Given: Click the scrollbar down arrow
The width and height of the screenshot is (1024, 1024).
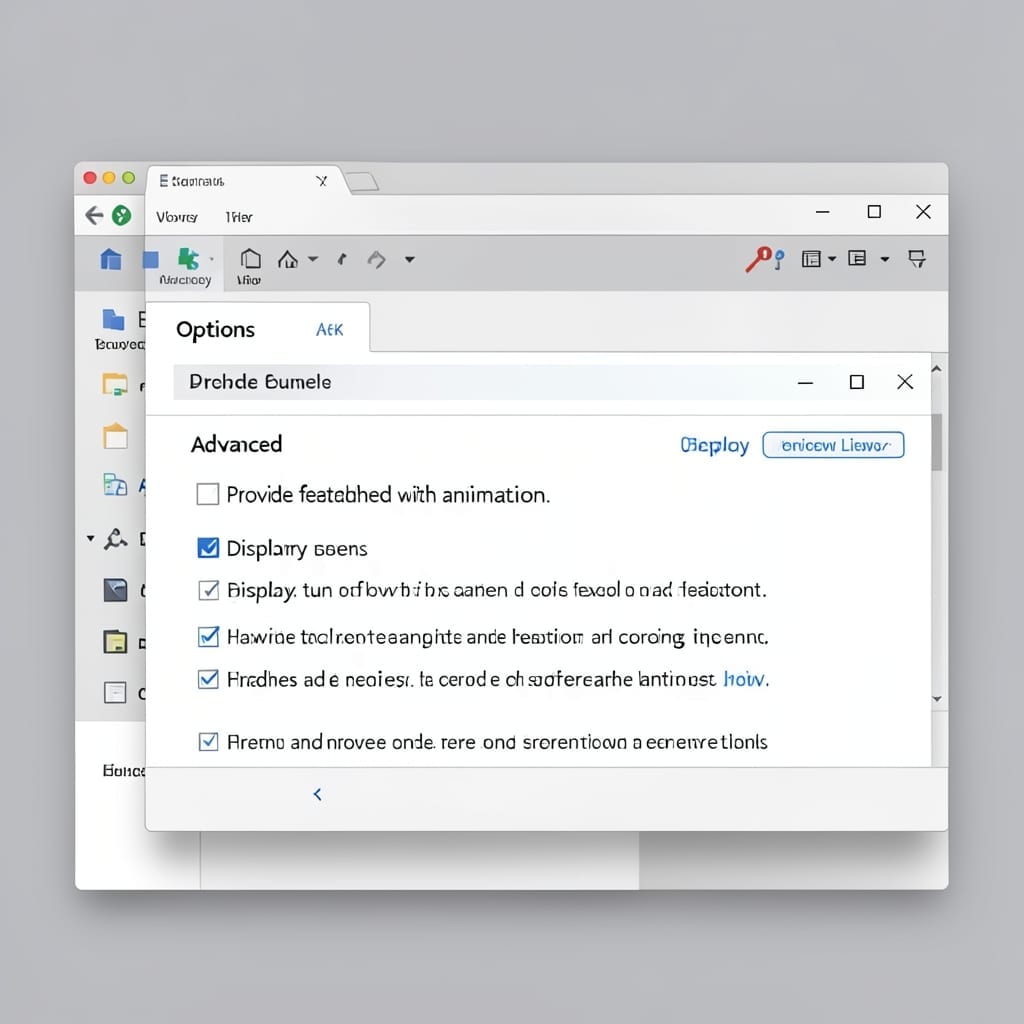Looking at the screenshot, I should pos(937,699).
